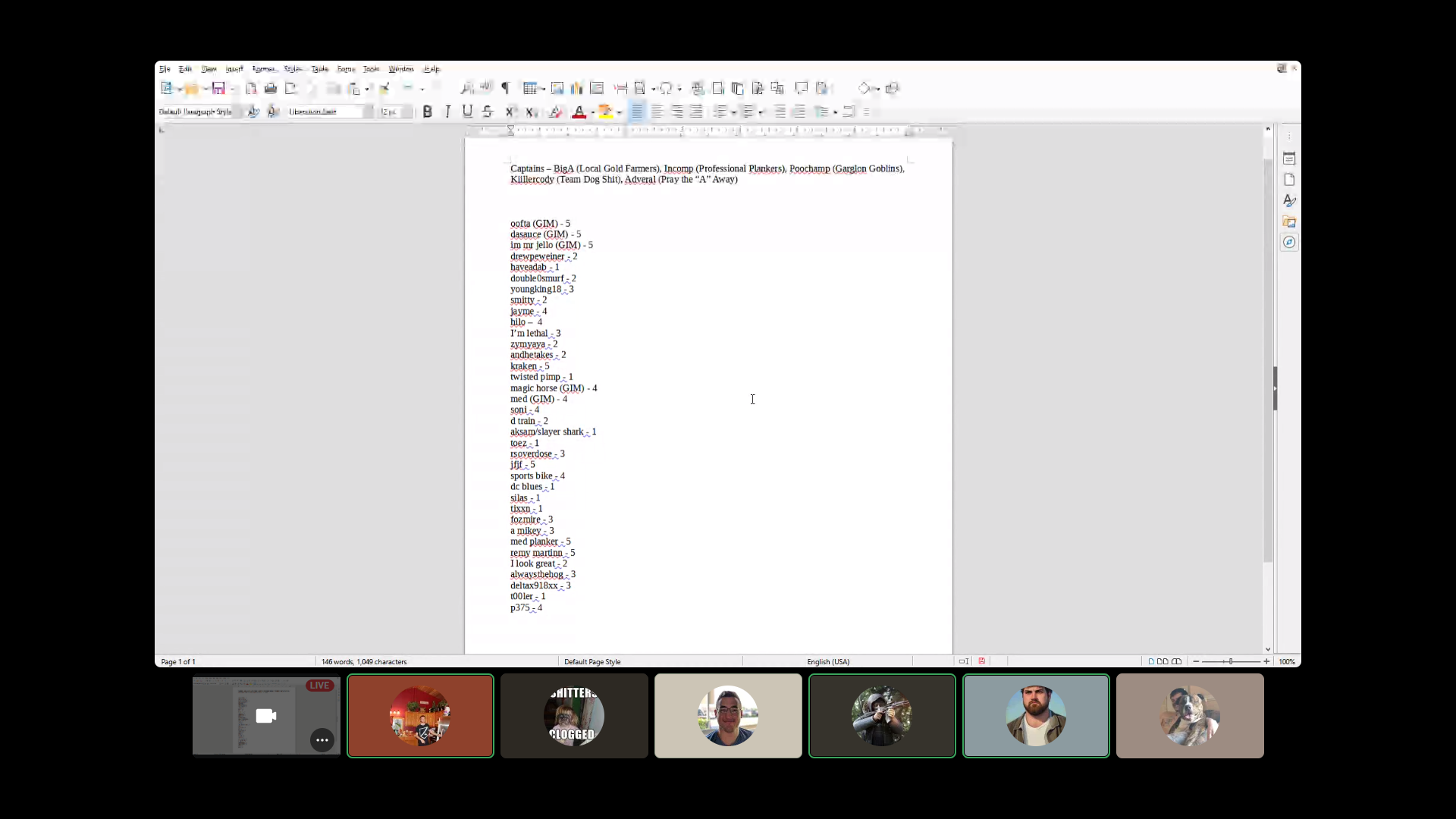Expand the Special Character dropdown arrow
The height and width of the screenshot is (819, 1456).
pos(679,89)
